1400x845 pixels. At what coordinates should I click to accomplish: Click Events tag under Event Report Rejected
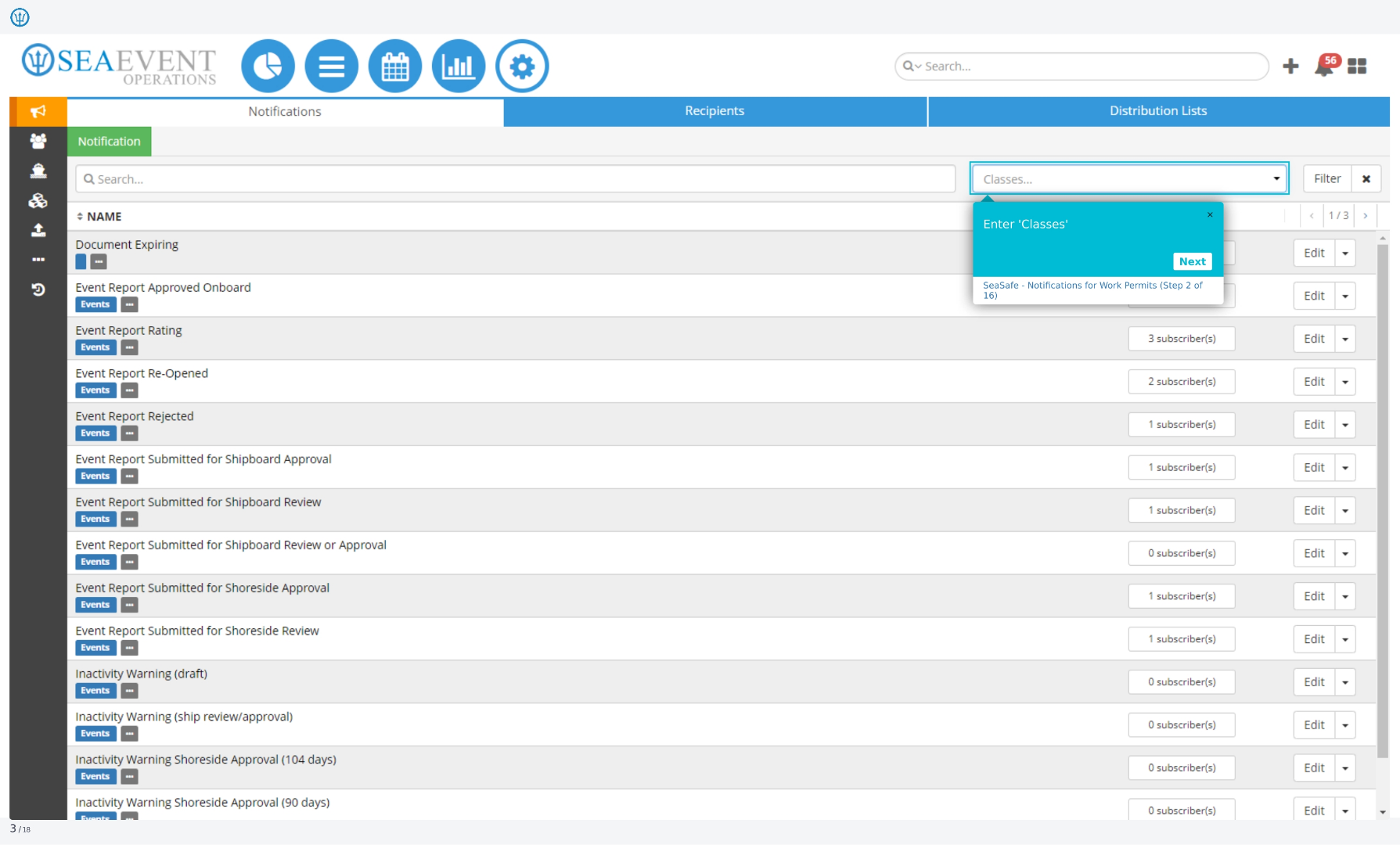pos(95,433)
